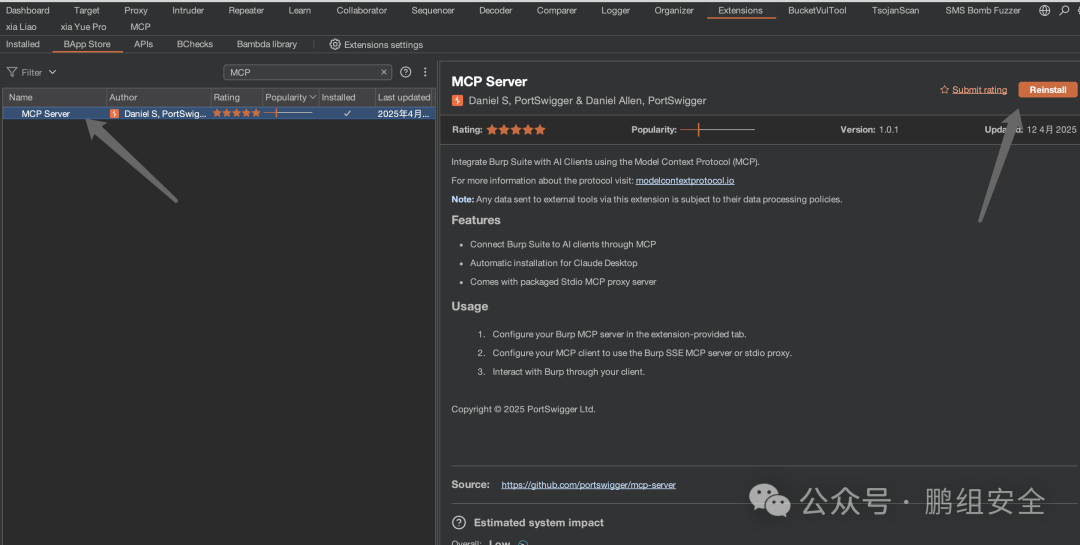Open help question mark beside search box
The height and width of the screenshot is (545, 1080).
(406, 72)
